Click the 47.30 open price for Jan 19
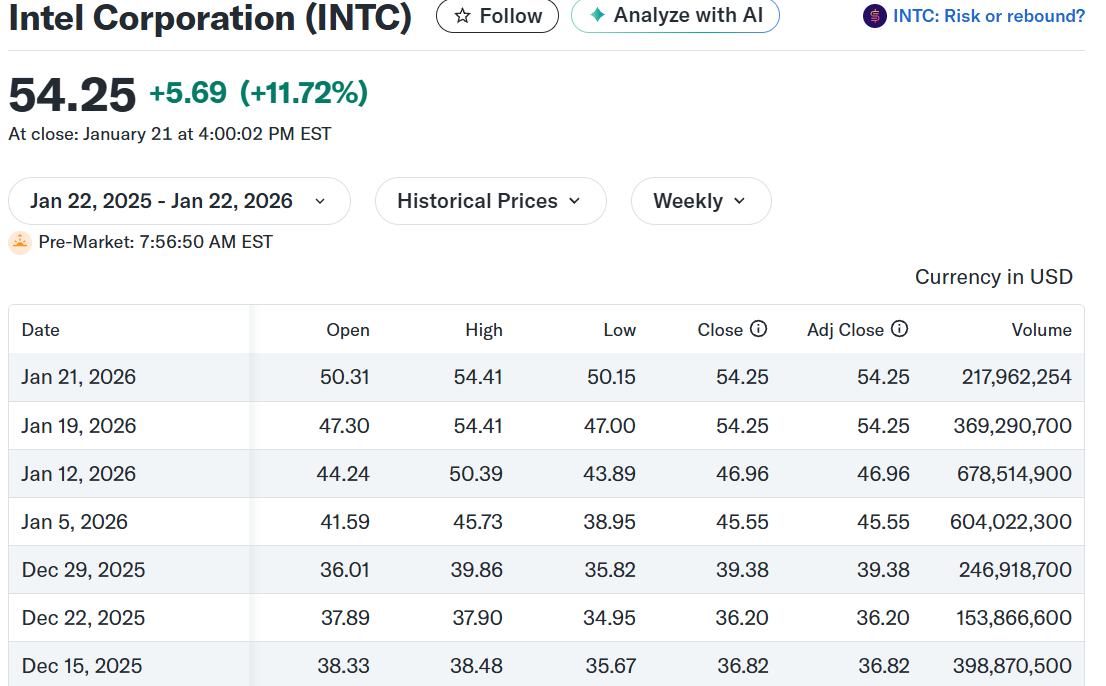The image size is (1106, 686). click(x=344, y=426)
